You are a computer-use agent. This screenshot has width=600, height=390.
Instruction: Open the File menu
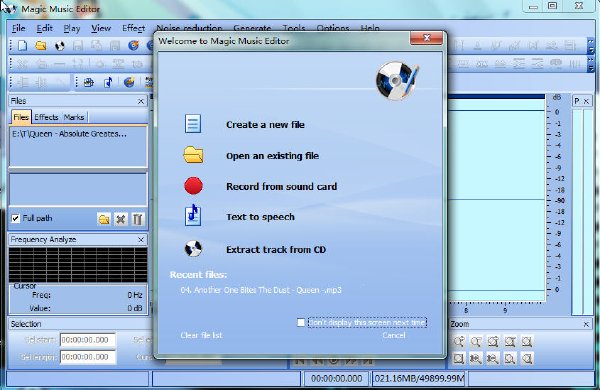click(x=18, y=28)
